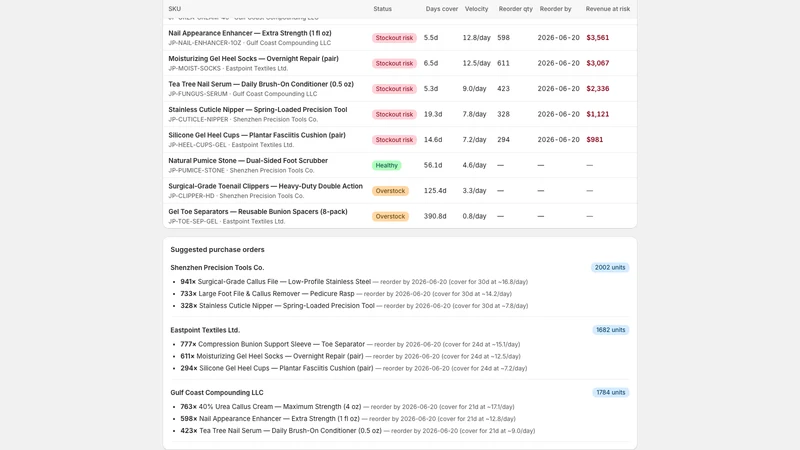
Task: Click the 12.8/day velocity value
Action: pyautogui.click(x=477, y=38)
